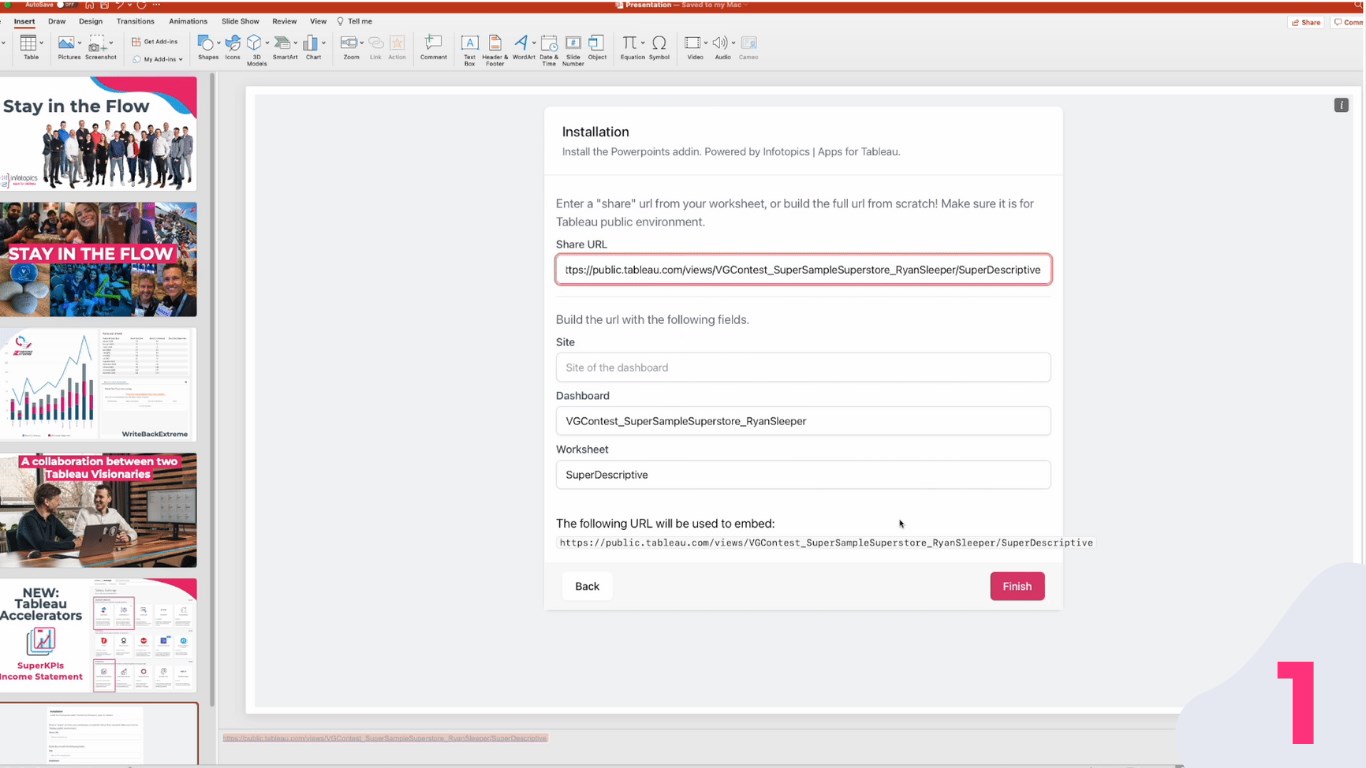
Task: Click the Tell me search box
Action: (355, 21)
